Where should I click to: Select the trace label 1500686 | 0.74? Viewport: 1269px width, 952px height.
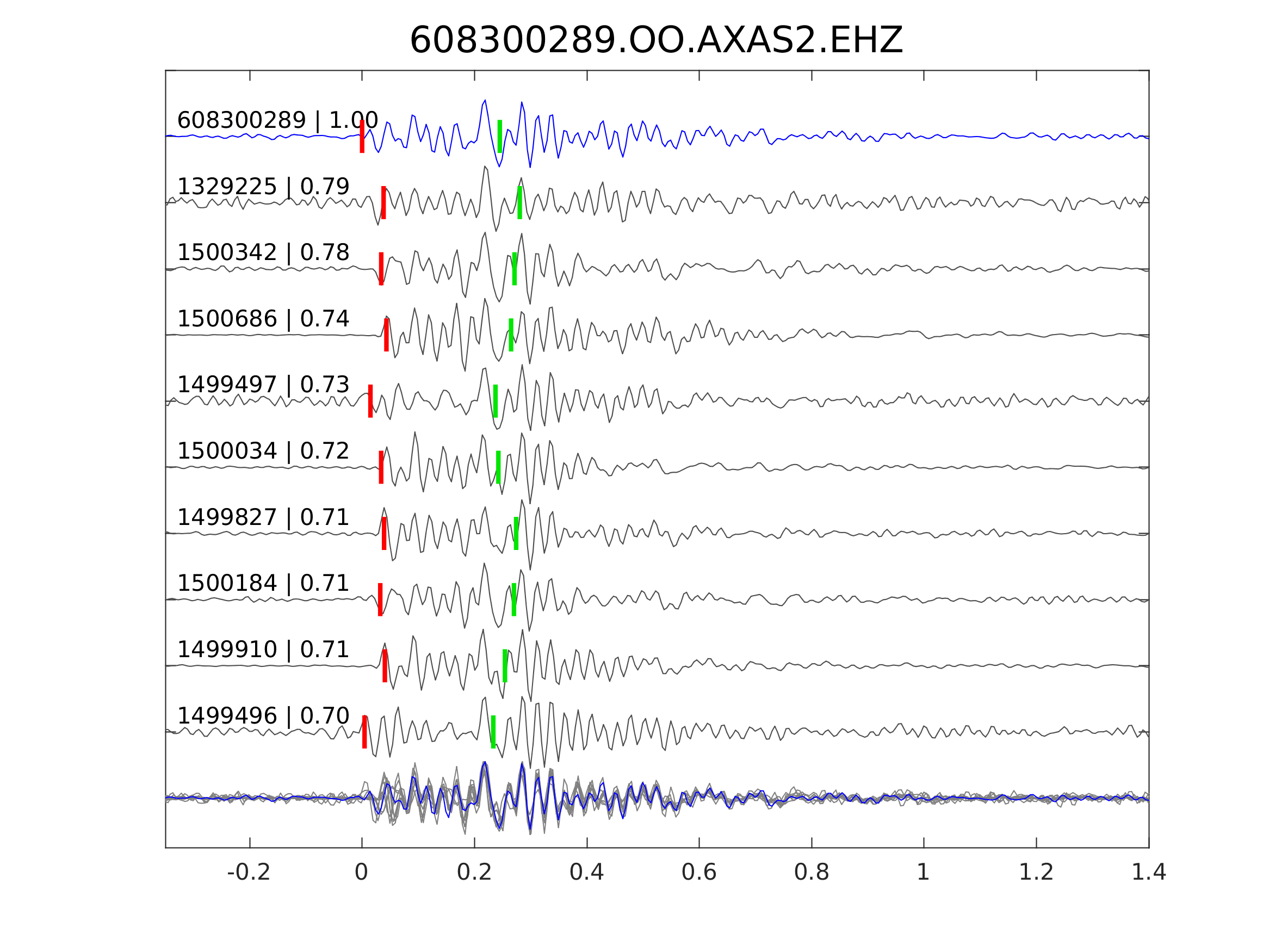[263, 318]
